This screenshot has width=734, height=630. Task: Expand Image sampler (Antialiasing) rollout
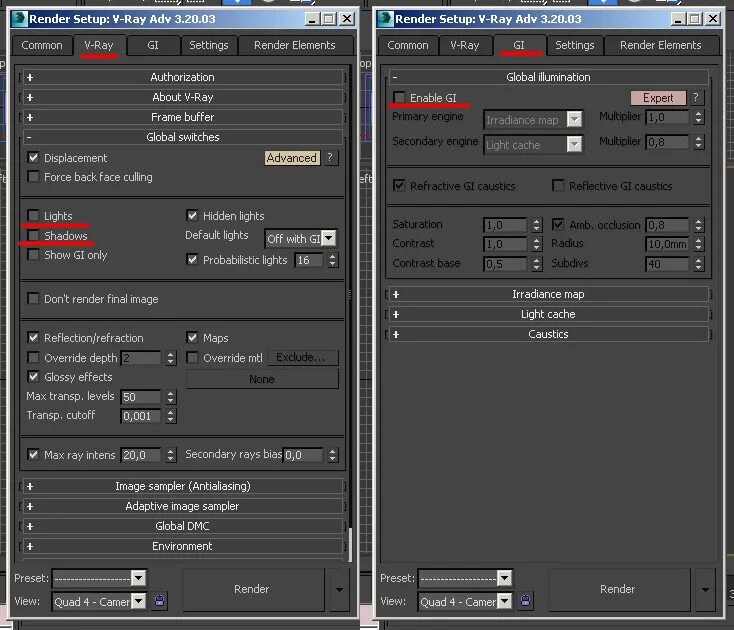coord(183,486)
